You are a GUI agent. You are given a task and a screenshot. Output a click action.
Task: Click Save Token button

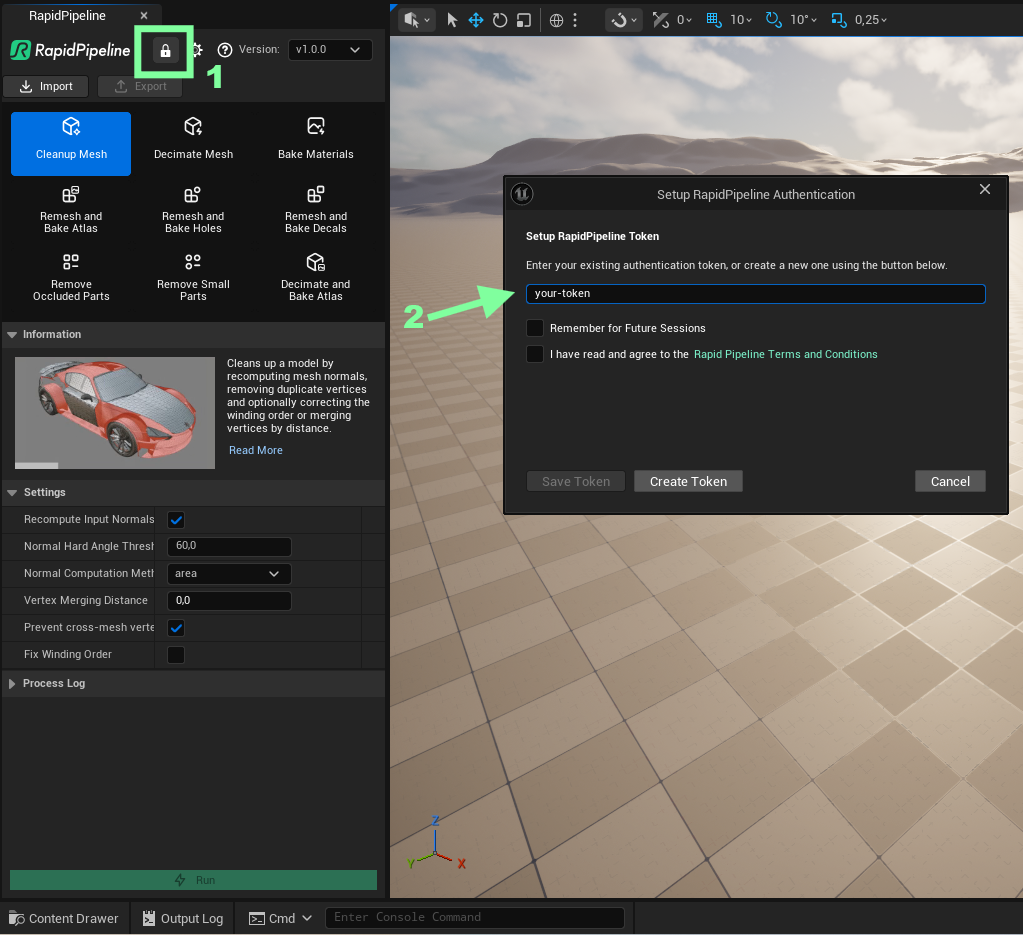(575, 482)
